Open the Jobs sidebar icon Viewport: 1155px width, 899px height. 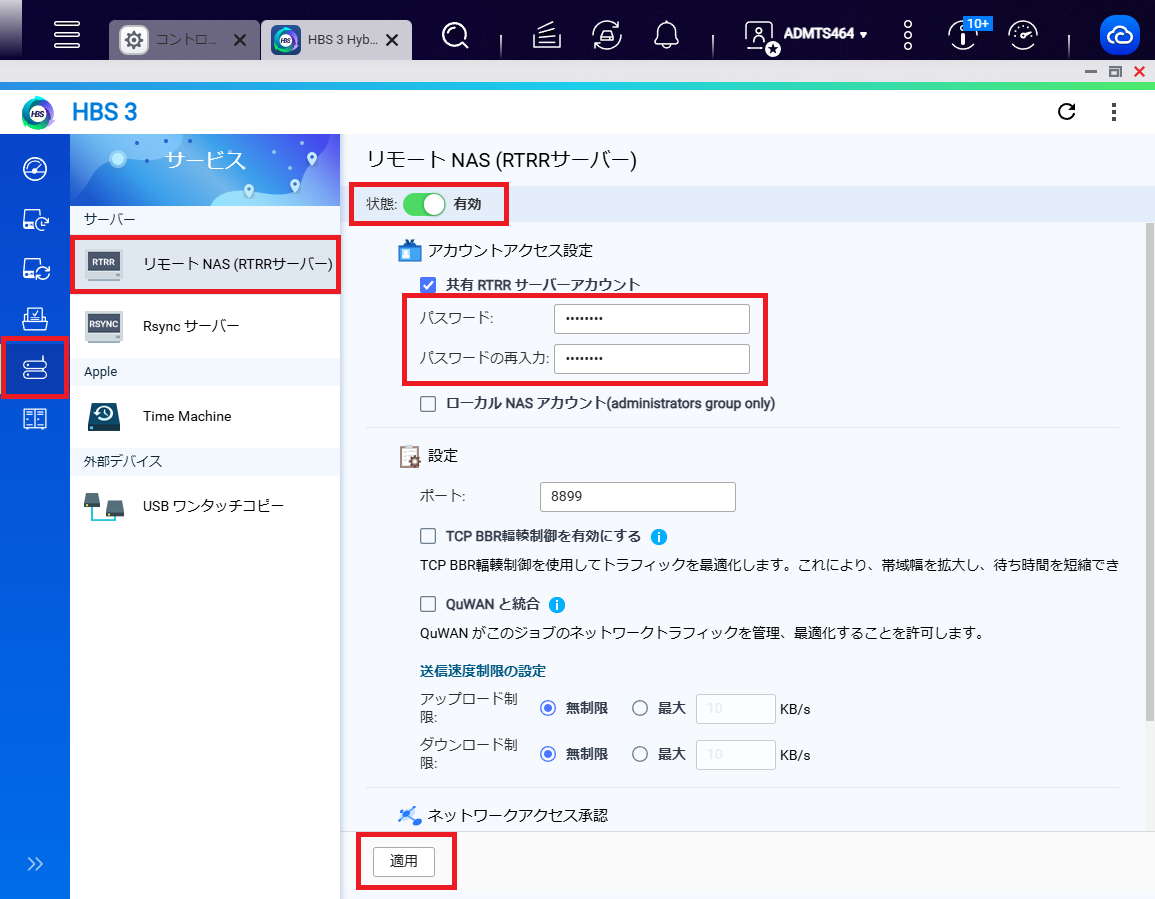tap(35, 318)
